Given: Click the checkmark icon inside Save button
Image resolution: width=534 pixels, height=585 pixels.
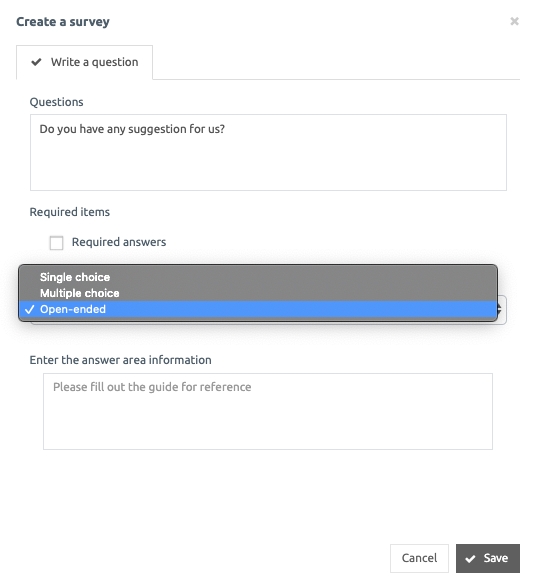Looking at the screenshot, I should (470, 559).
